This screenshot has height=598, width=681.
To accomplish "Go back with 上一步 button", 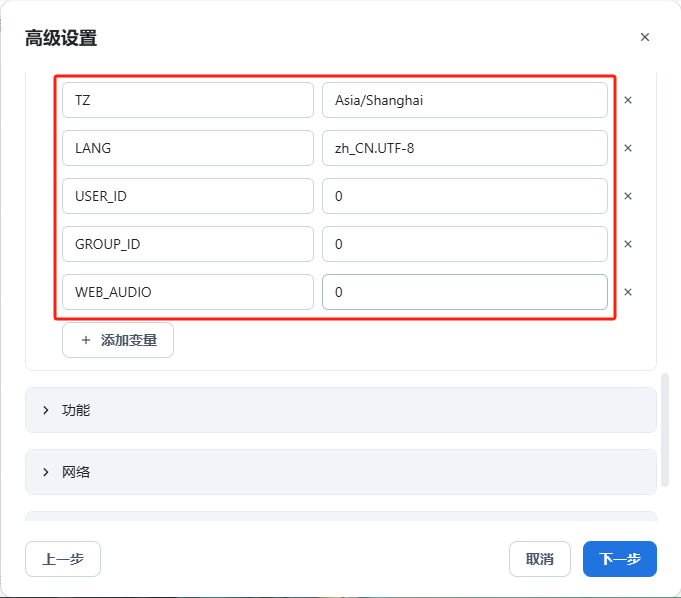I will click(63, 559).
